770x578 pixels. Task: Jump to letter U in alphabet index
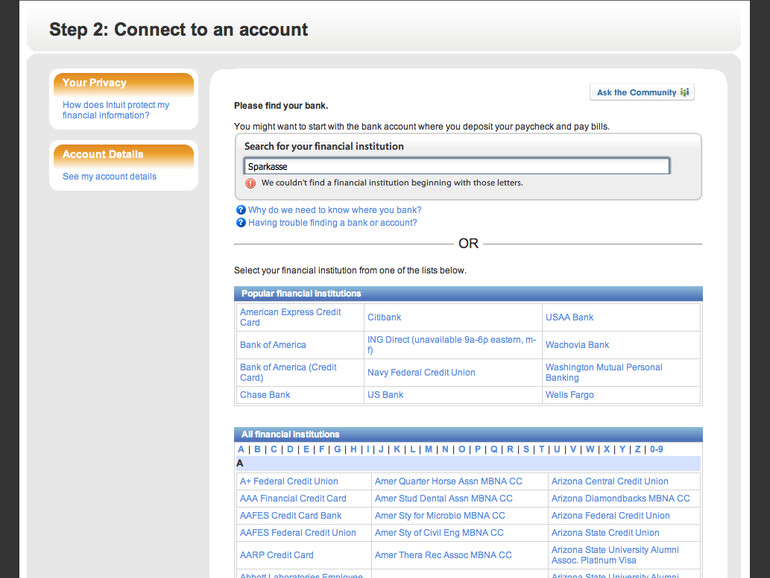click(557, 449)
